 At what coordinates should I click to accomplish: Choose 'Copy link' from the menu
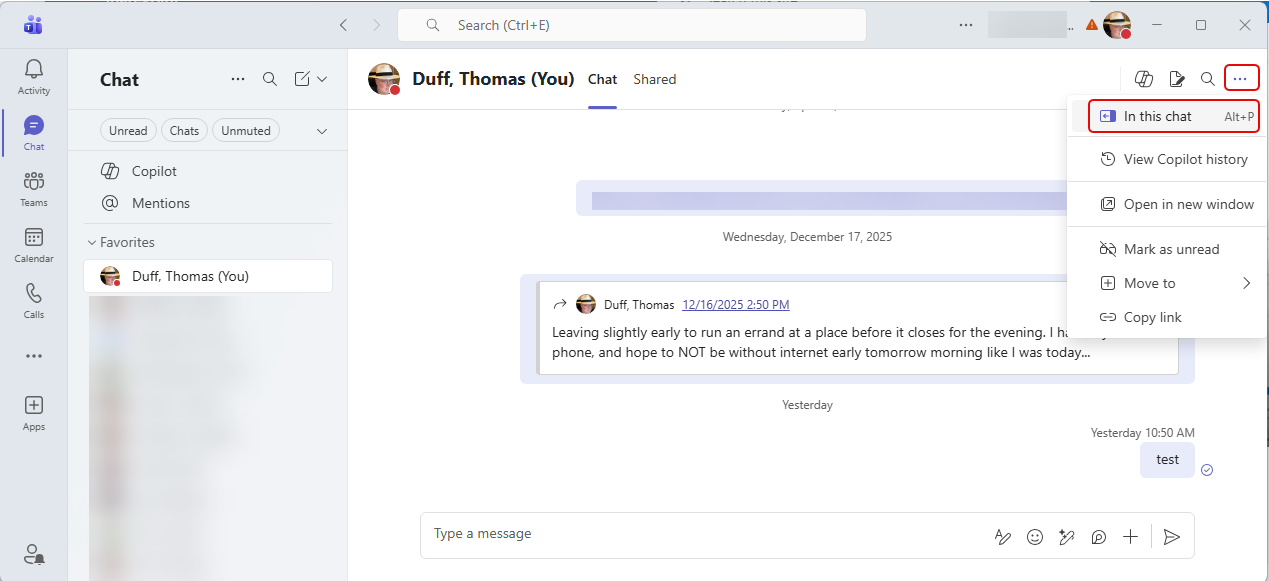click(1152, 317)
